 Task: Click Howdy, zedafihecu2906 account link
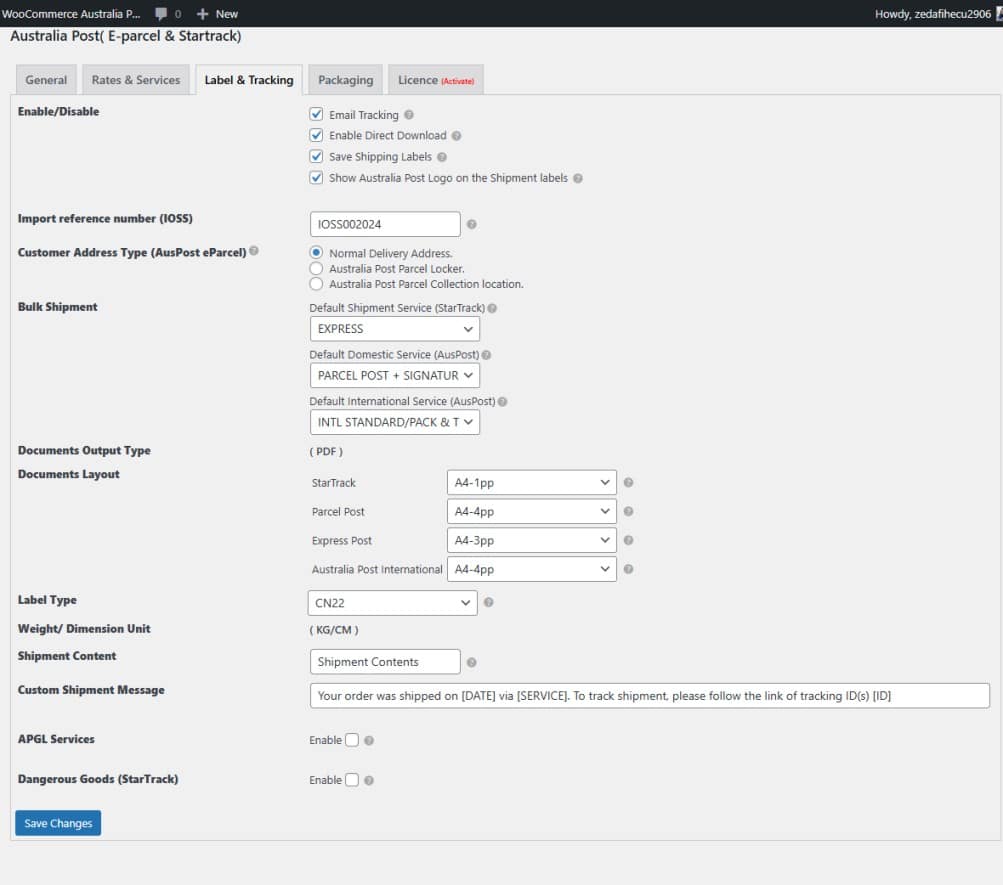click(x=934, y=13)
